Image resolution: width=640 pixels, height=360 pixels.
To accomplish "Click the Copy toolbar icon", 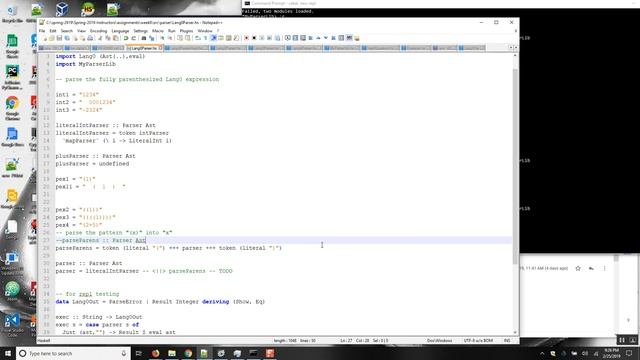I will pyautogui.click(x=108, y=38).
